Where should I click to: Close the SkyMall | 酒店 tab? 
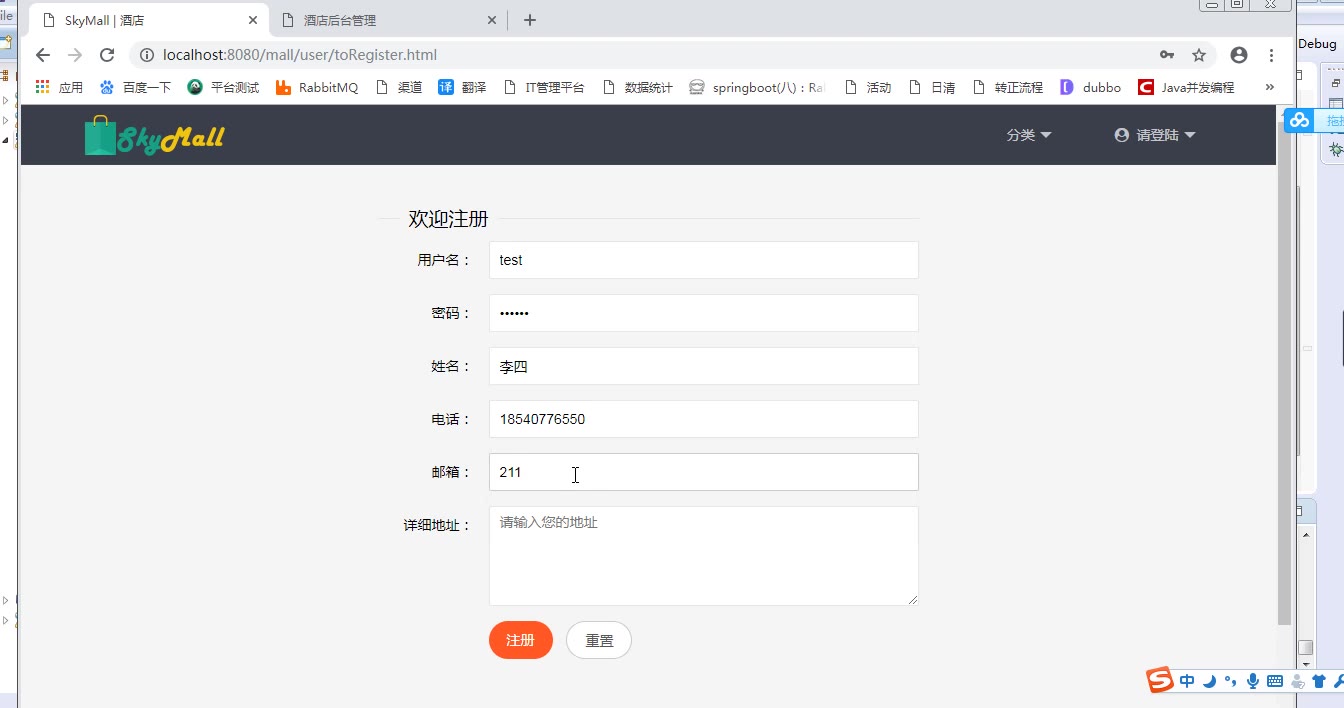click(x=253, y=20)
